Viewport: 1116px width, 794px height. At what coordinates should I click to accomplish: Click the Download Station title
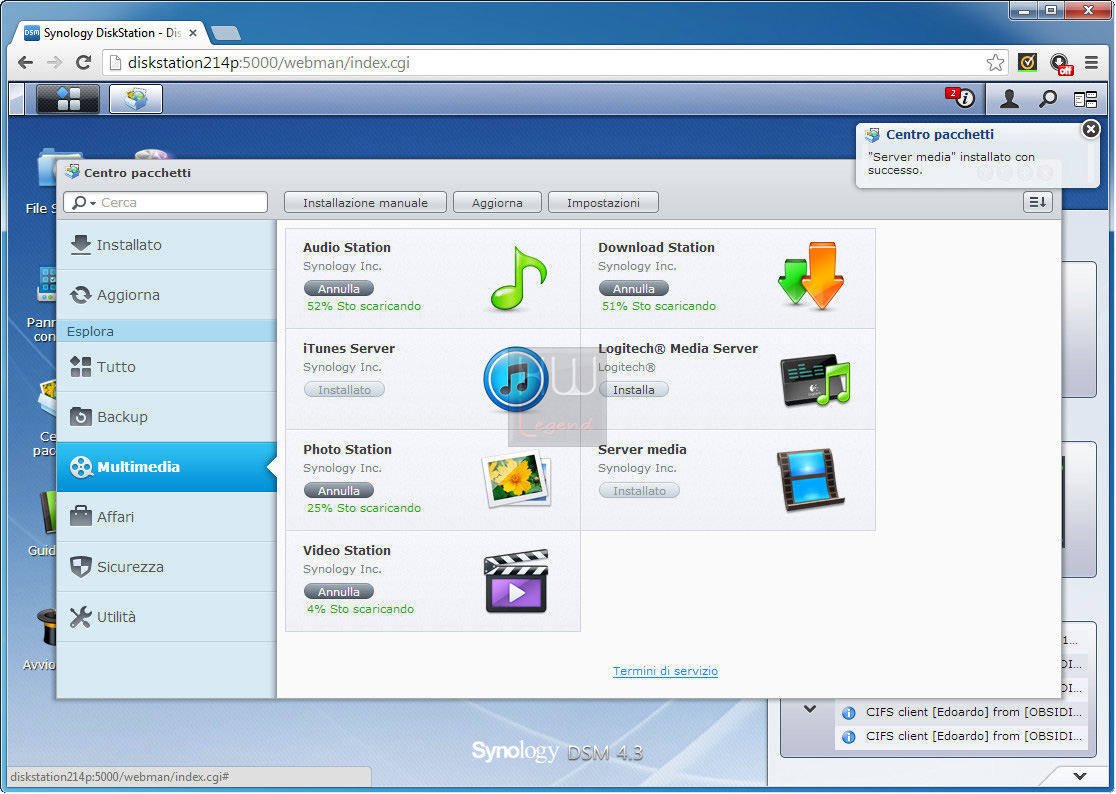pos(656,248)
